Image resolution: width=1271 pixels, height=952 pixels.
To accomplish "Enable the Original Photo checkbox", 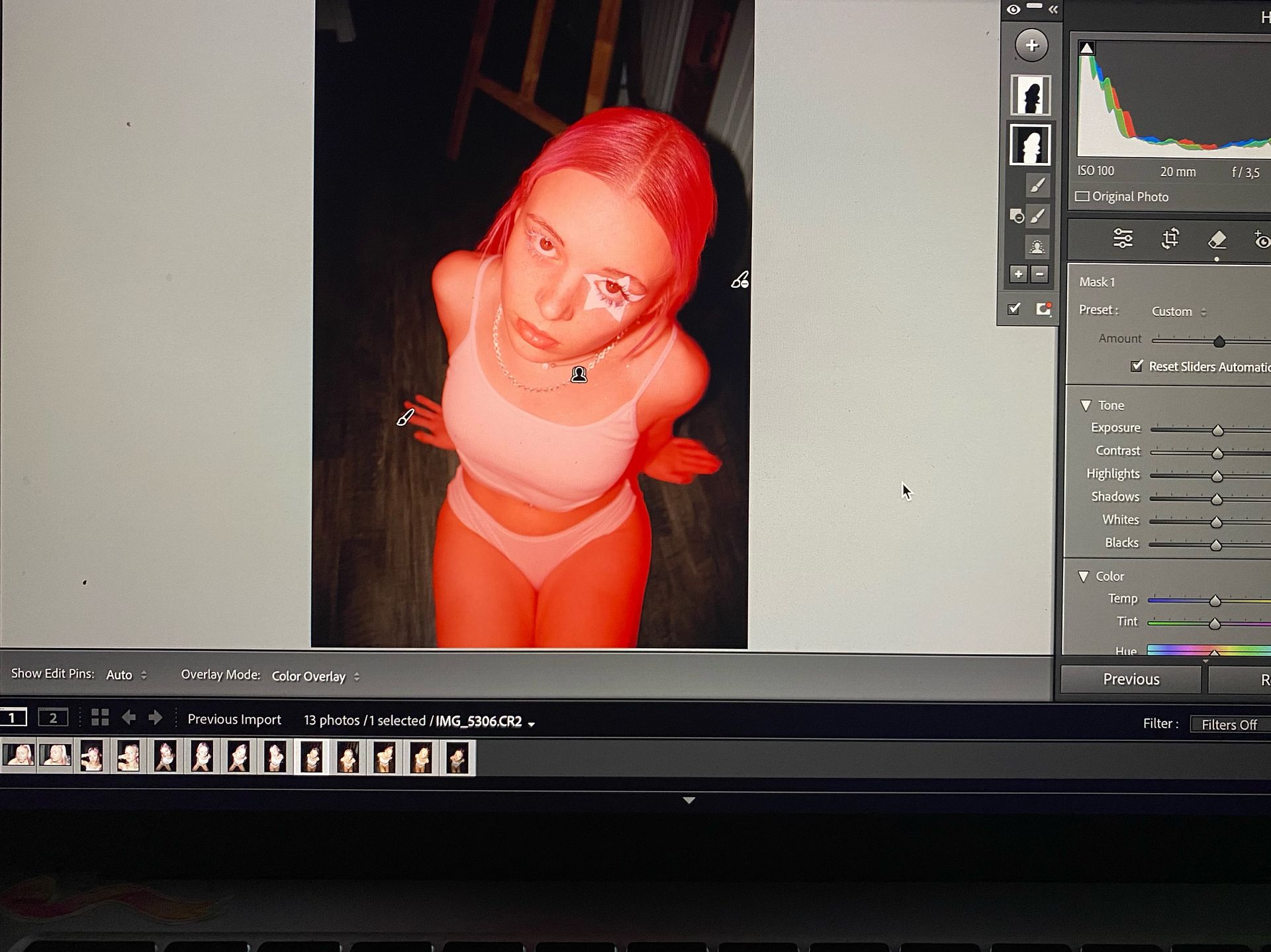I will coord(1082,197).
